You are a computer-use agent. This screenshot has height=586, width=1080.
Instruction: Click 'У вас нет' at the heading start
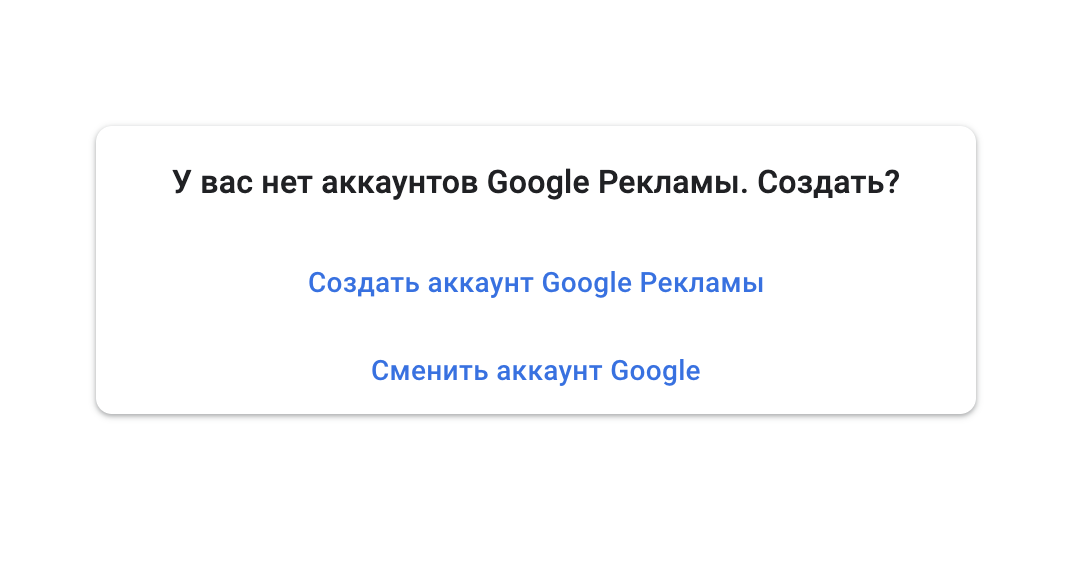coord(242,182)
